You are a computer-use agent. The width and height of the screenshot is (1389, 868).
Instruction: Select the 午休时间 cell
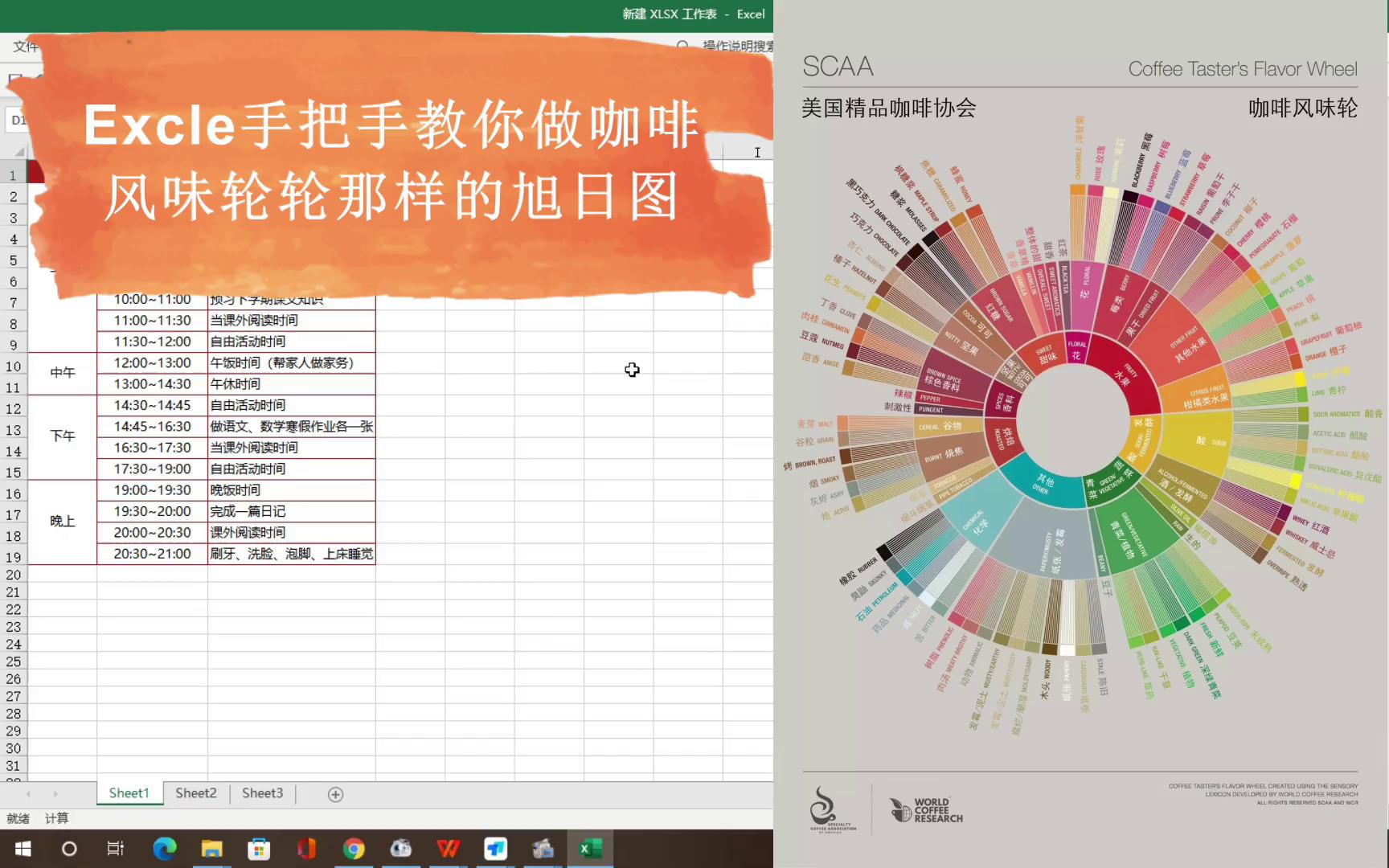pyautogui.click(x=292, y=384)
